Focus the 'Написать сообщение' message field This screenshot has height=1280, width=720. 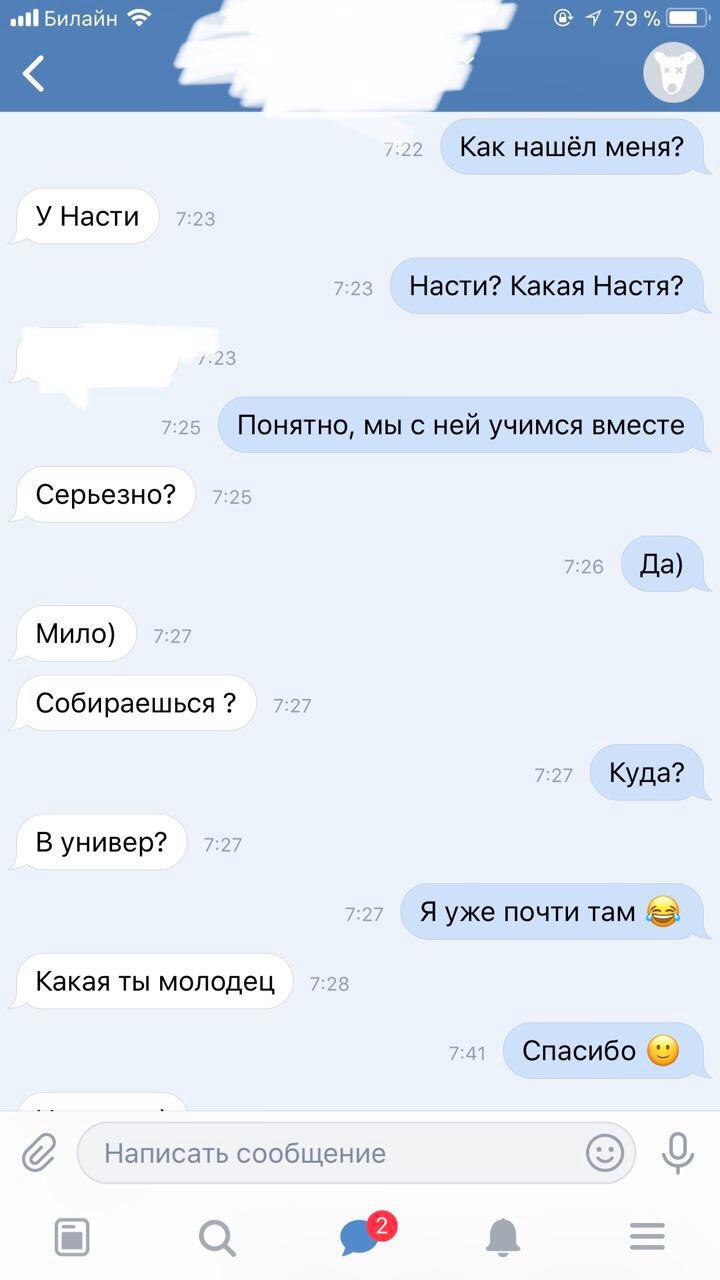pos(356,1153)
